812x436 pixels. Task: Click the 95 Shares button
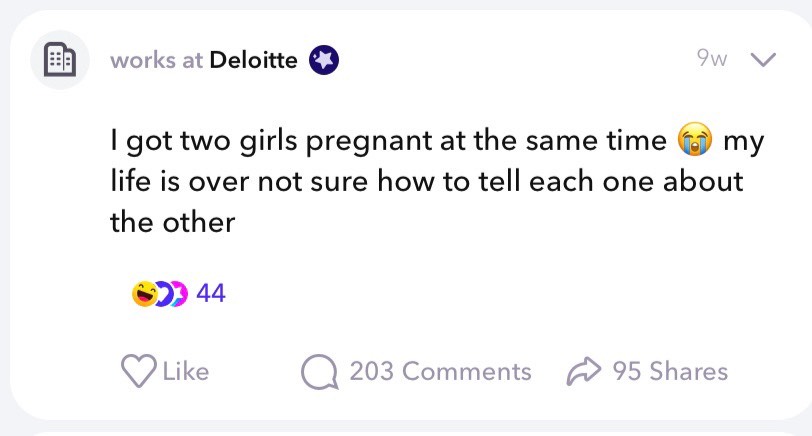pyautogui.click(x=647, y=371)
